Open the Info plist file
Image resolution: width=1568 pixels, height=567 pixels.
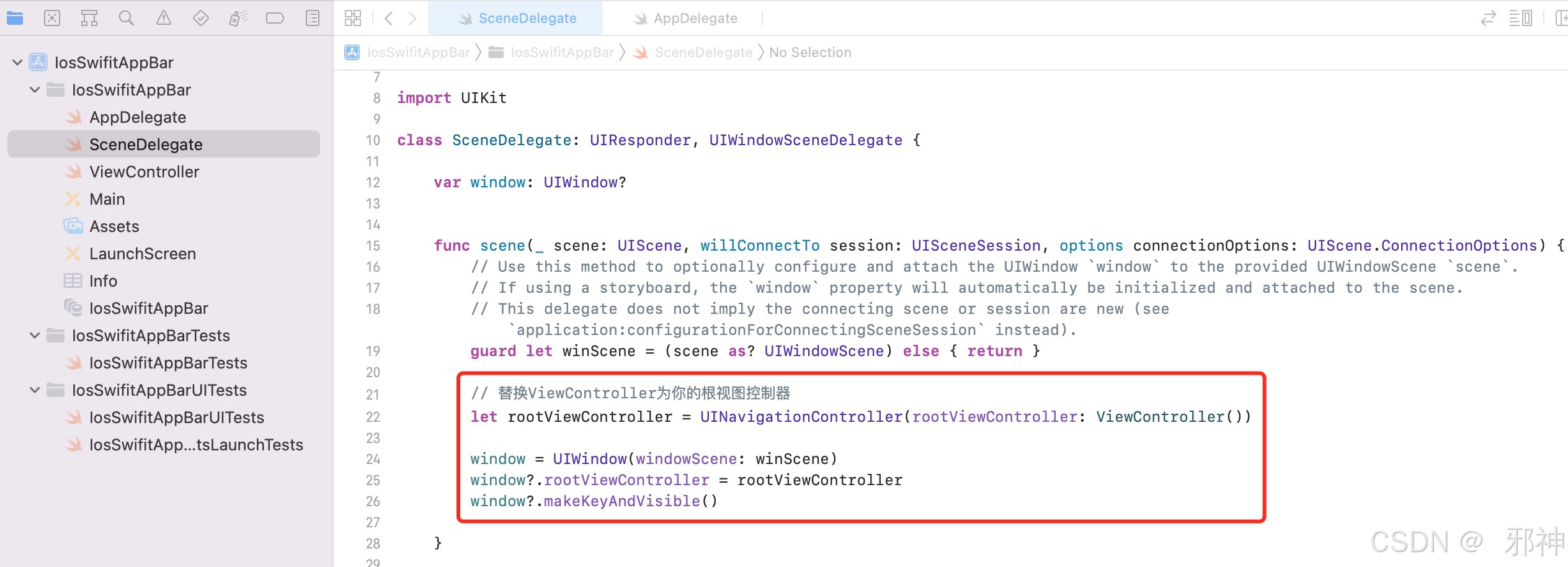[164, 280]
